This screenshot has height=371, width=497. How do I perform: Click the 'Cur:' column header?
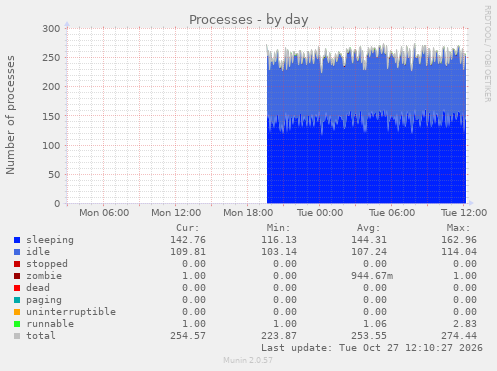point(188,228)
